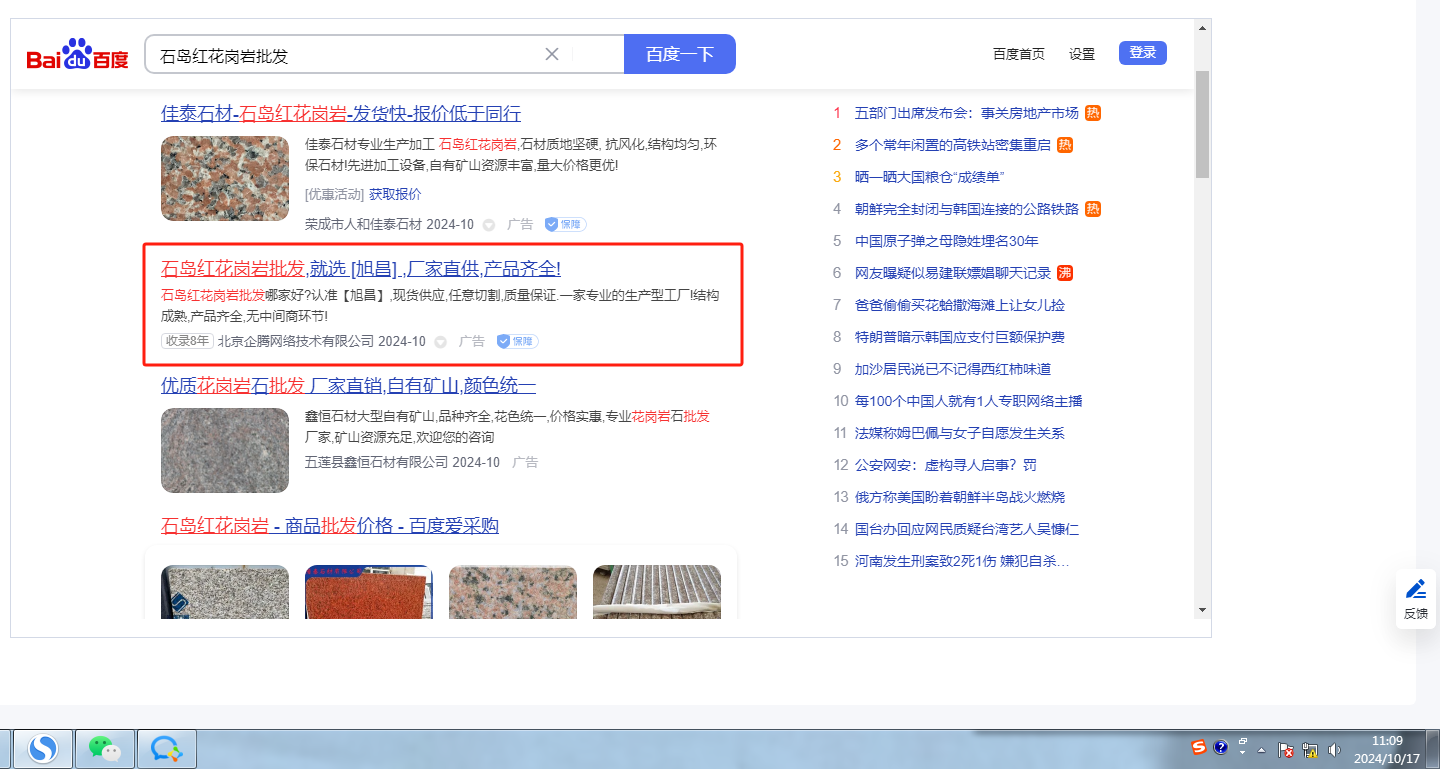This screenshot has height=769, width=1440.
Task: Show hidden system tray icons
Action: (1262, 750)
